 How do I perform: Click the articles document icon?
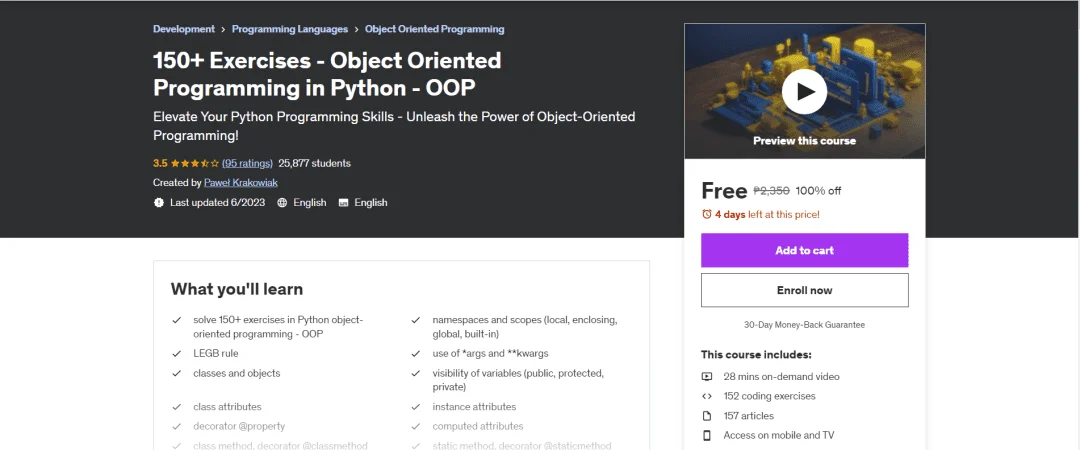tap(707, 416)
